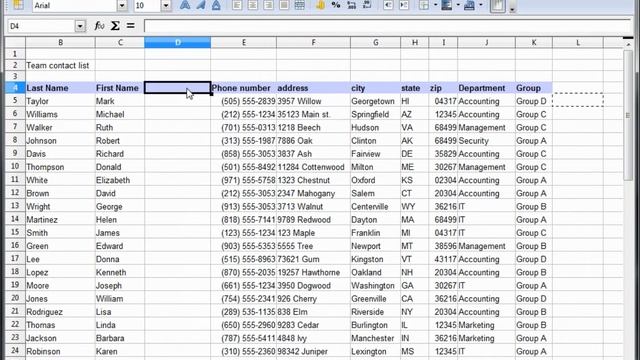Select row 5 header
This screenshot has width=640, height=360.
click(15, 101)
